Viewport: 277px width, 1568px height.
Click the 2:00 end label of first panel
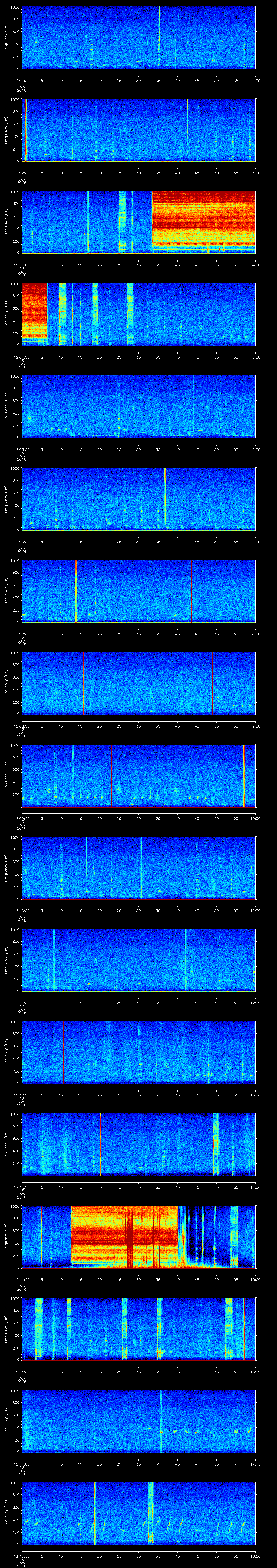point(256,80)
